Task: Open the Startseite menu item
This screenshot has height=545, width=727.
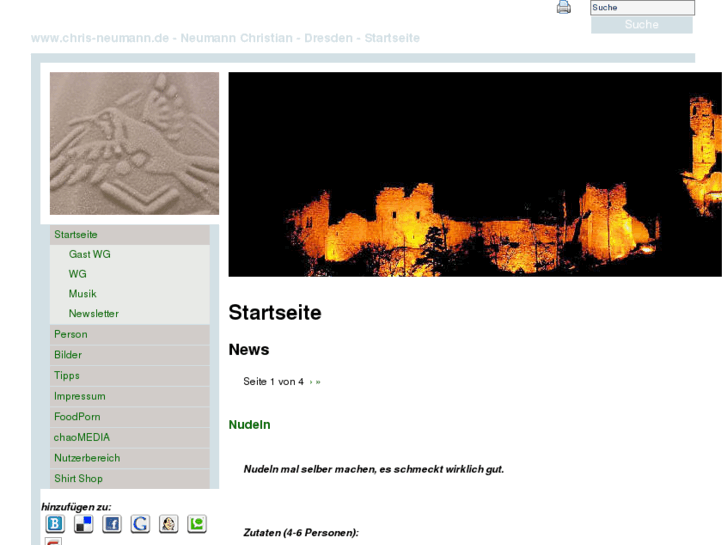Action: coord(130,235)
